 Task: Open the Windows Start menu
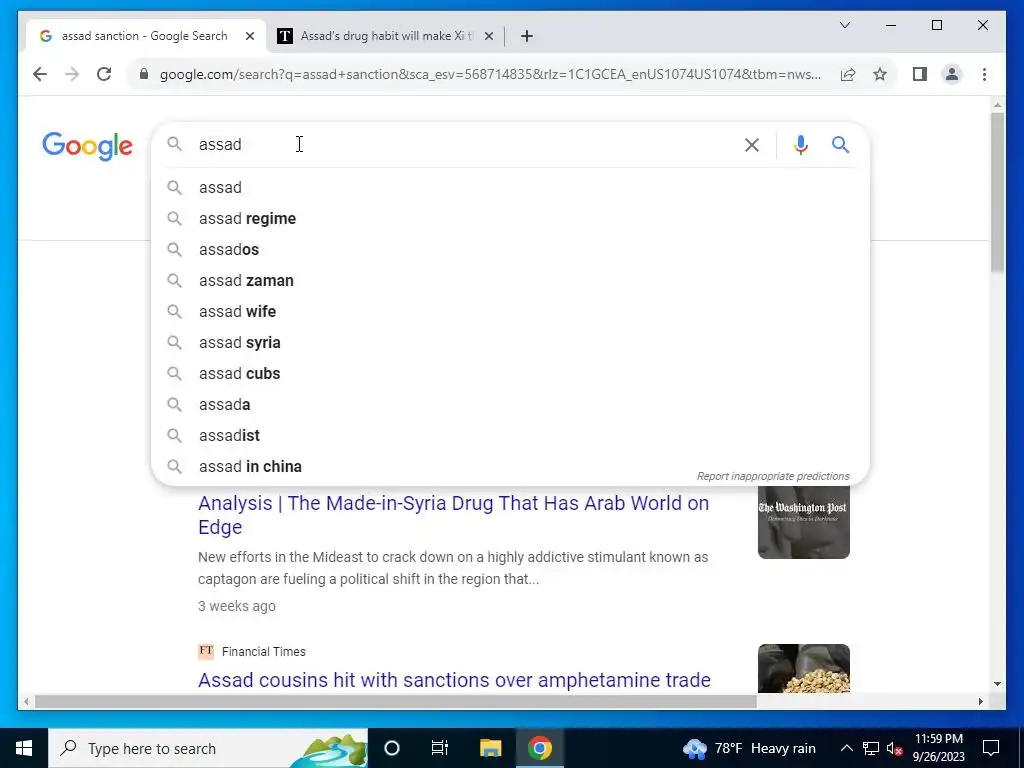[24, 748]
